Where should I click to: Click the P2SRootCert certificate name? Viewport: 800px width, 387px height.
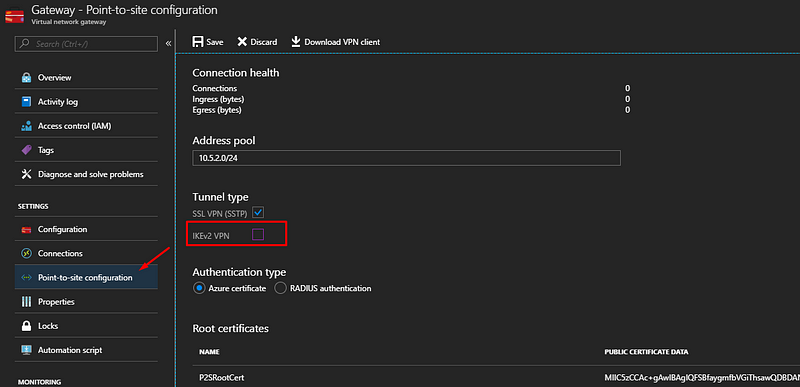(x=221, y=378)
